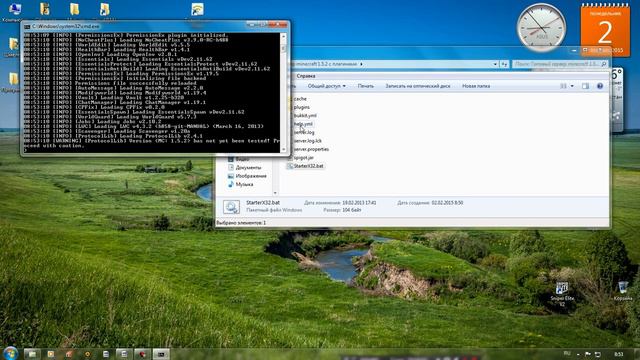The image size is (640, 360).
Task: Switch to the cmd.exe taskbar button
Action: click(161, 354)
